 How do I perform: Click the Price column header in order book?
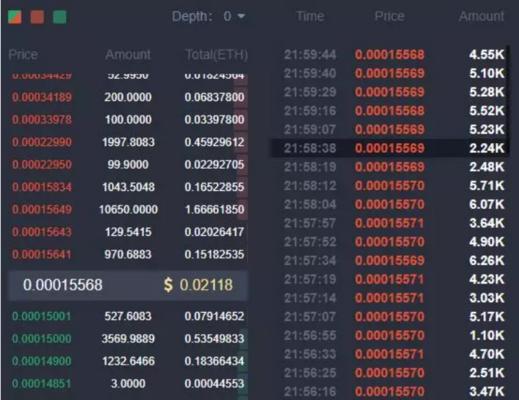pos(23,54)
